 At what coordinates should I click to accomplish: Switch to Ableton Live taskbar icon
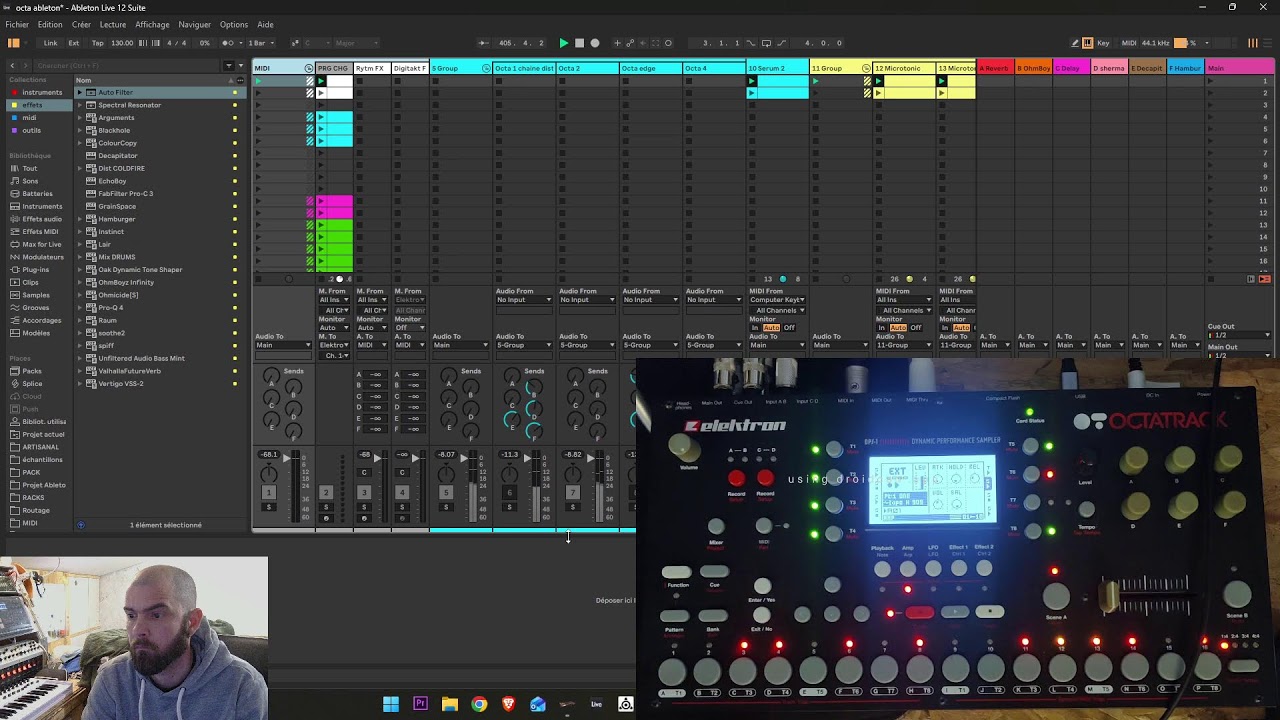tap(596, 704)
